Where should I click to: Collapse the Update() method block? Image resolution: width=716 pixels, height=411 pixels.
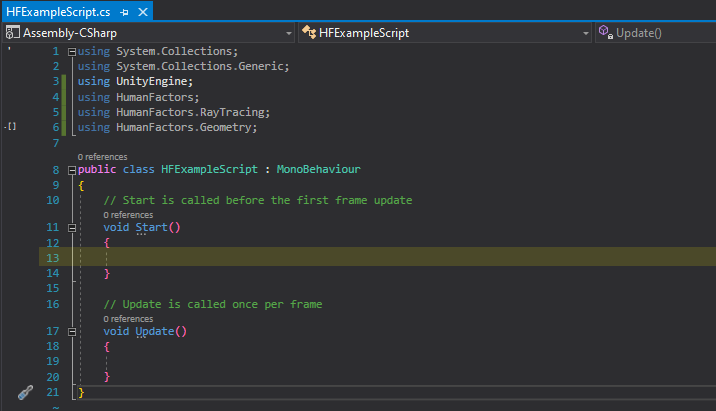click(x=72, y=332)
